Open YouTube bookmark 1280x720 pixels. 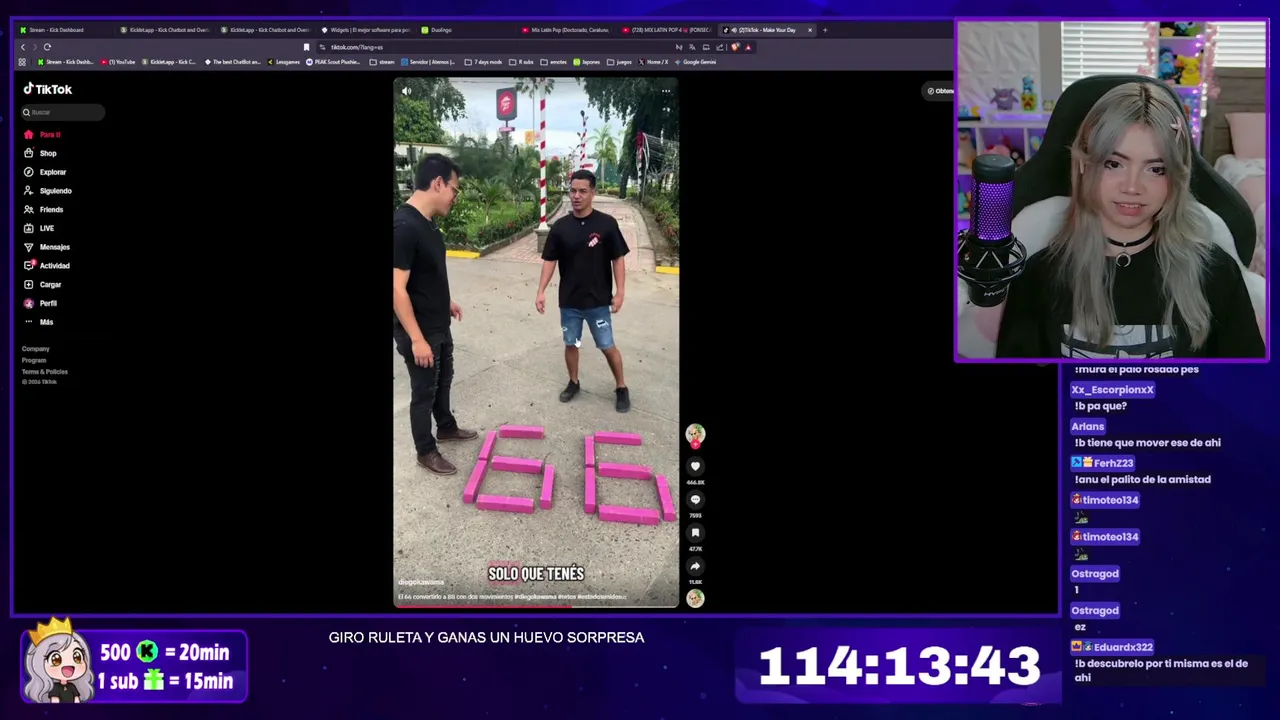click(119, 62)
